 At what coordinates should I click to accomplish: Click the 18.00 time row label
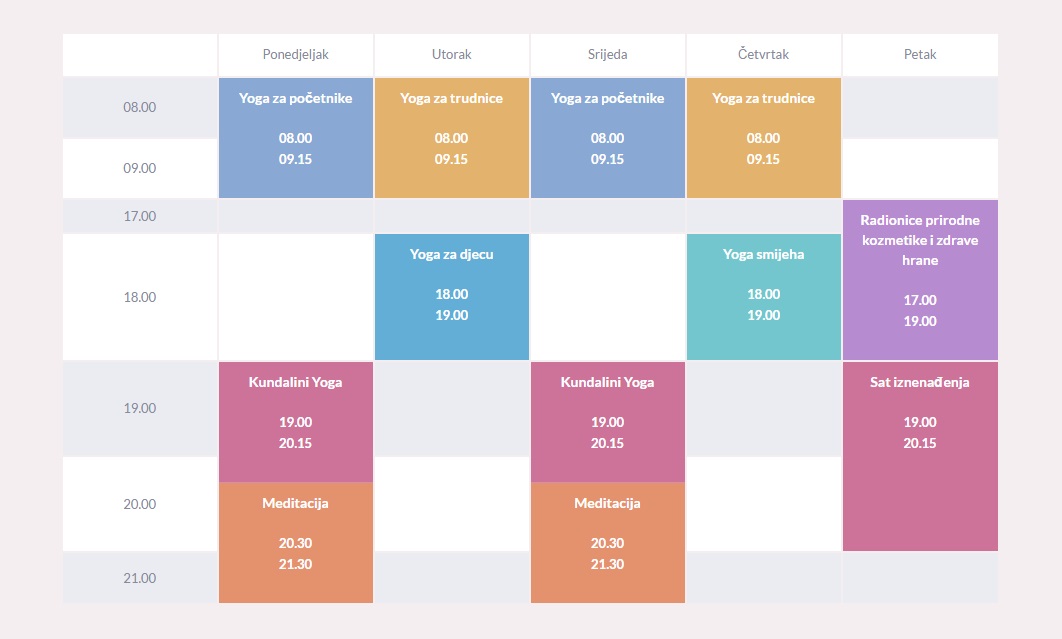(x=140, y=297)
